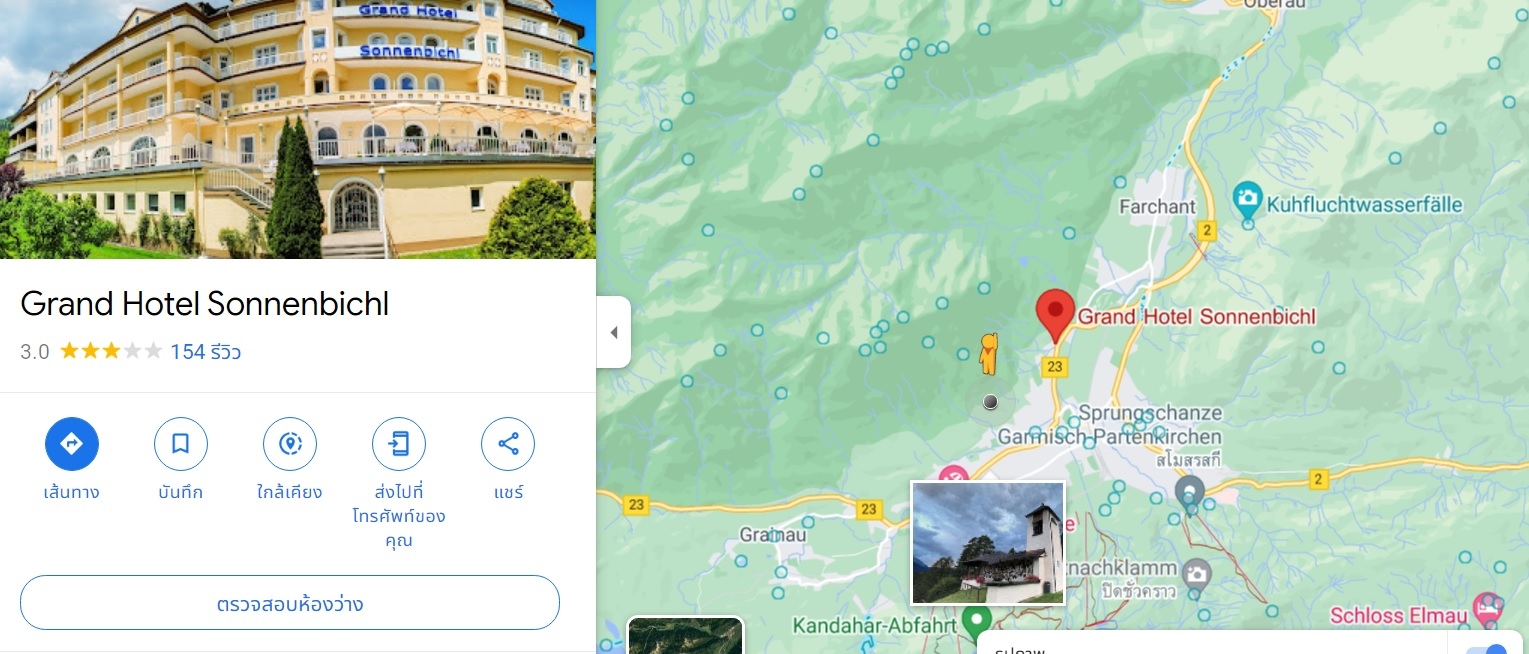Viewport: 1529px width, 654px height.
Task: Save the place with the bookmark icon
Action: (181, 444)
